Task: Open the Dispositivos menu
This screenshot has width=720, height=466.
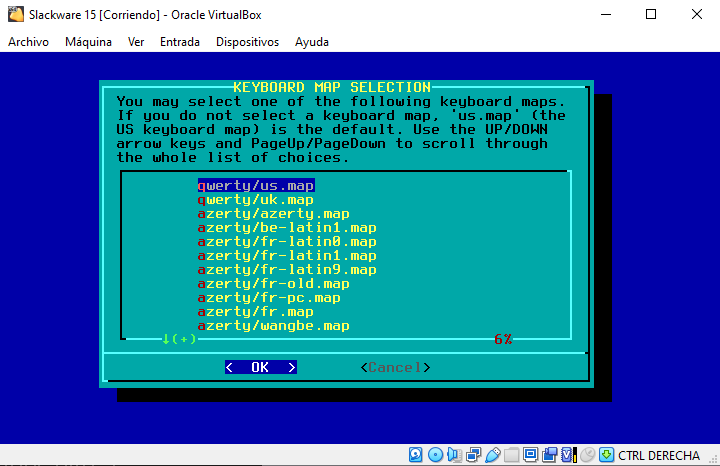Action: pyautogui.click(x=248, y=42)
